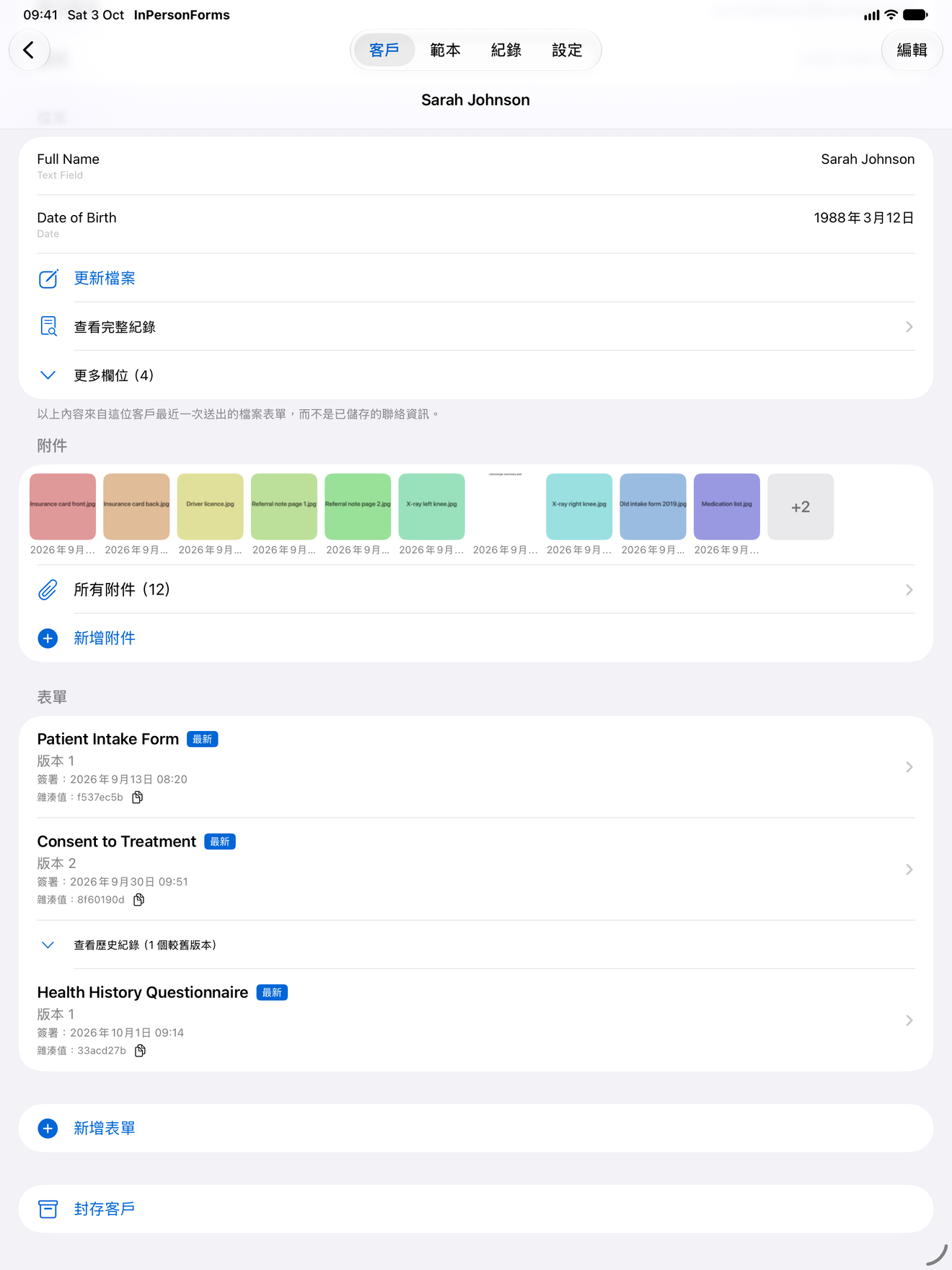Tap the plus icon beside 新增附件

(48, 639)
